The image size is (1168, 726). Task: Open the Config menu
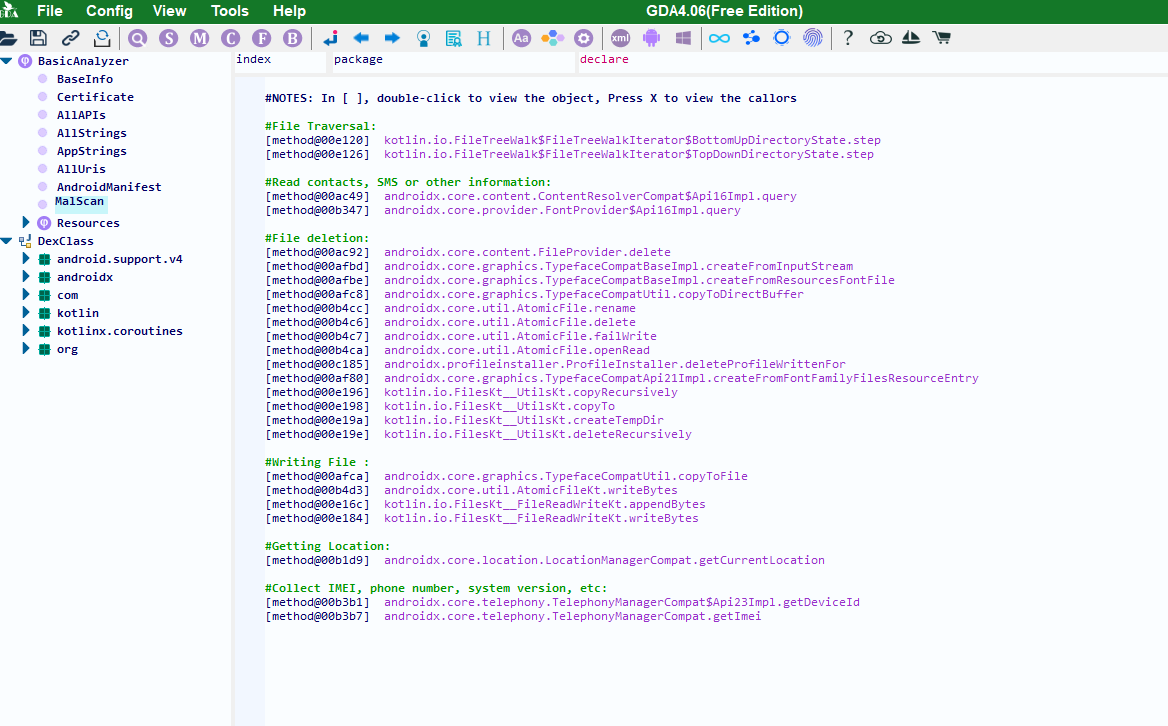[x=110, y=11]
